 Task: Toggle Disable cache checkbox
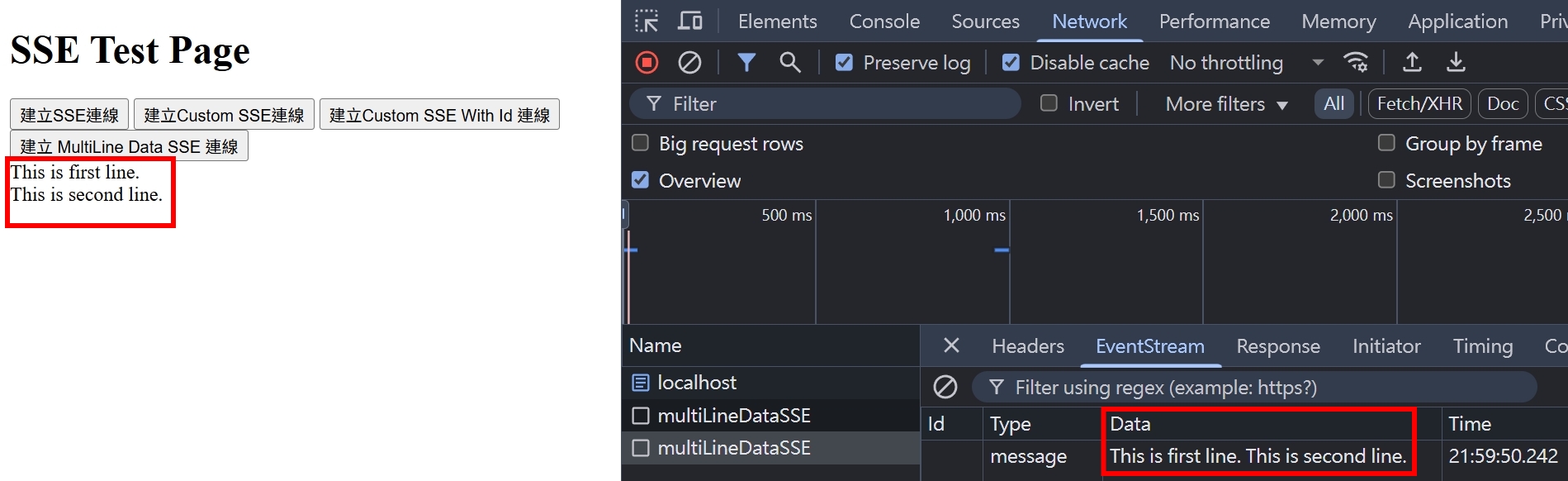[x=1011, y=62]
